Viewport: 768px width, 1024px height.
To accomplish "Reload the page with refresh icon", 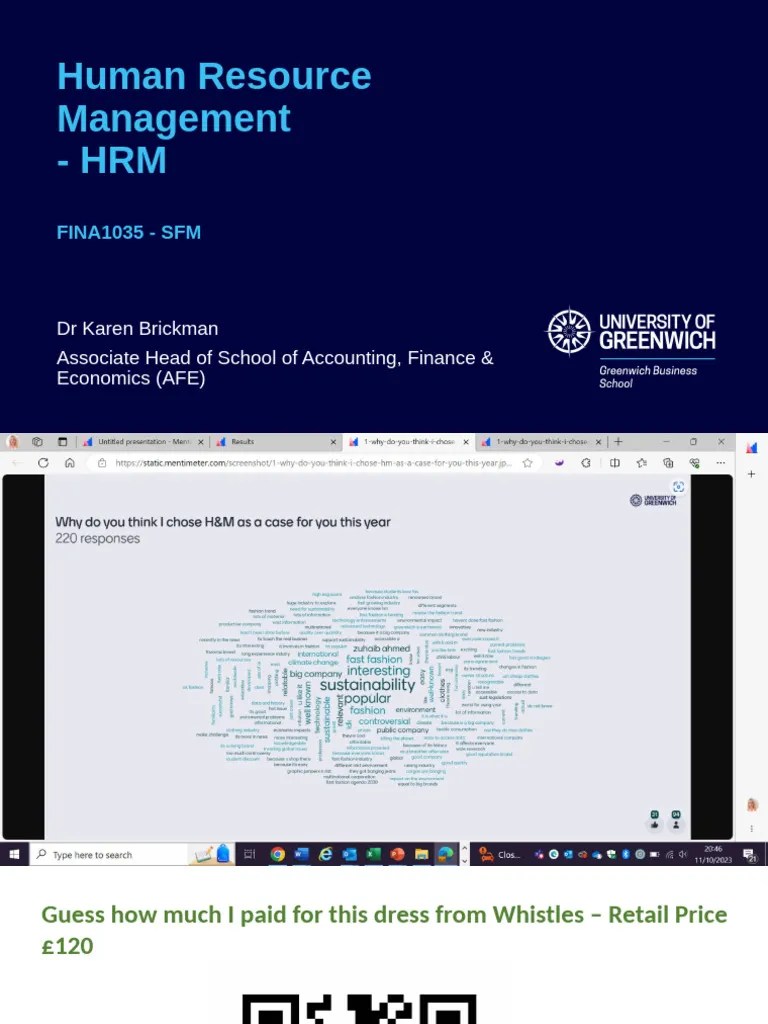I will (x=43, y=463).
